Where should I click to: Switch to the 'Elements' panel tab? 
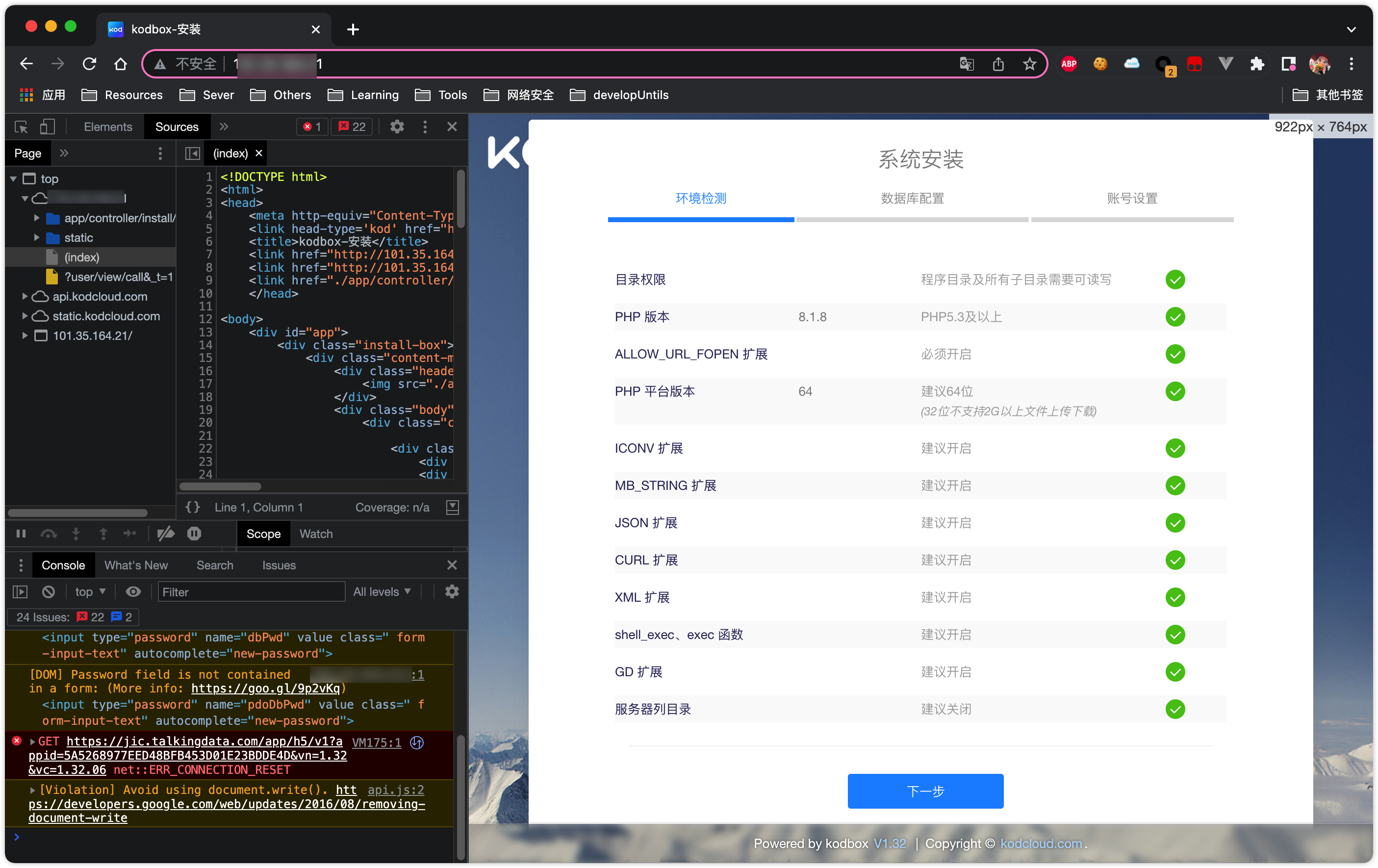(108, 126)
